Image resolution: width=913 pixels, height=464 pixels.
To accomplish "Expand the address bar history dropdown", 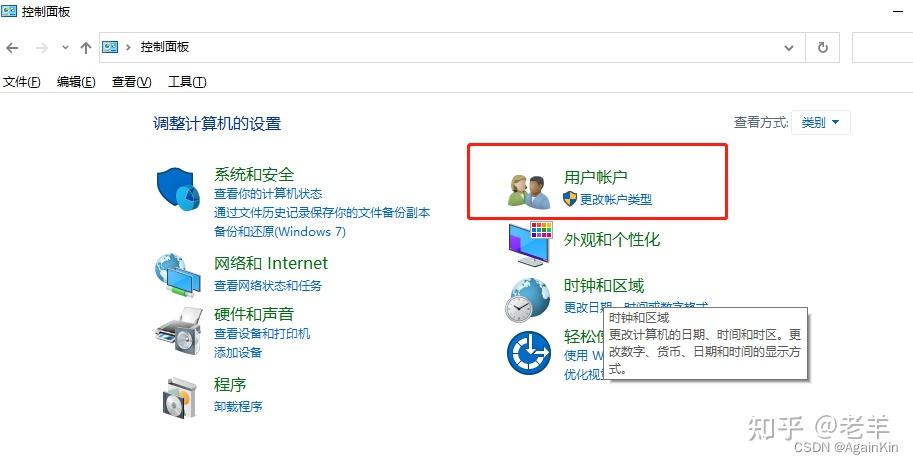I will [789, 48].
